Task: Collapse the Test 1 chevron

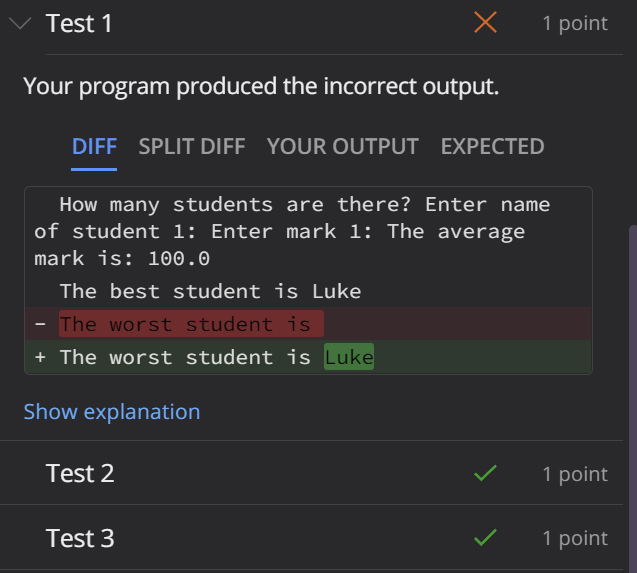Action: [x=20, y=24]
